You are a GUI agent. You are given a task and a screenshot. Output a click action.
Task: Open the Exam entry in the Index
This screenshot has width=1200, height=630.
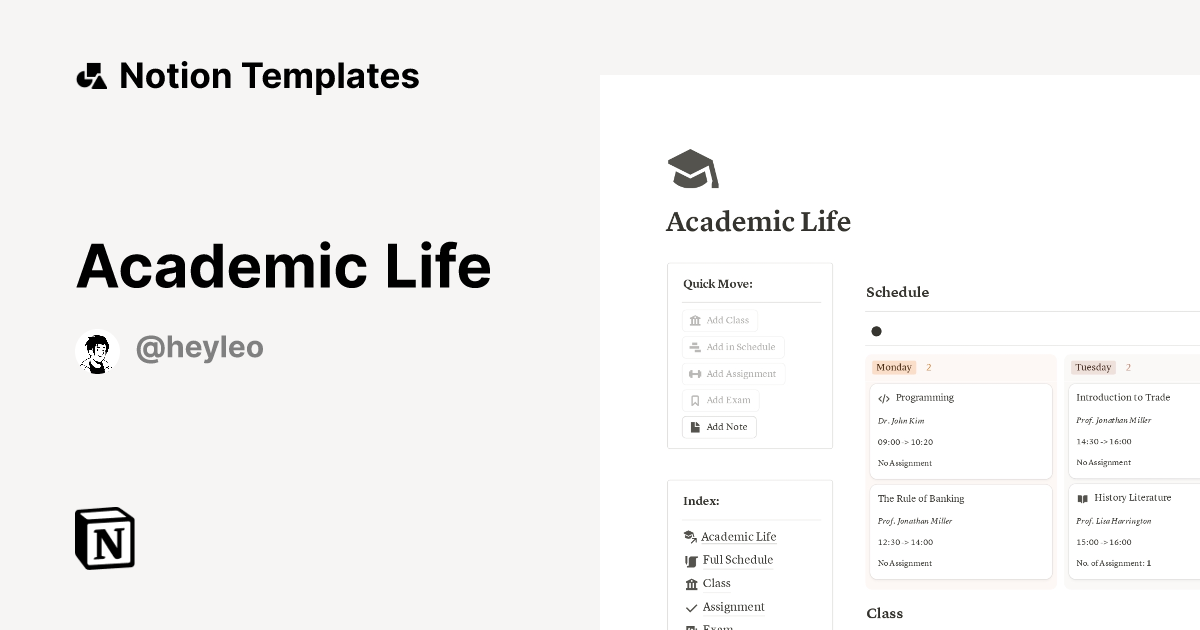[716, 627]
